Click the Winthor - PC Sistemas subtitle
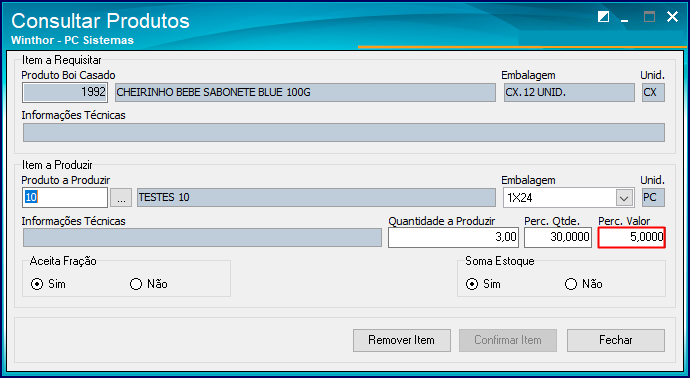690x378 pixels. pos(72,40)
